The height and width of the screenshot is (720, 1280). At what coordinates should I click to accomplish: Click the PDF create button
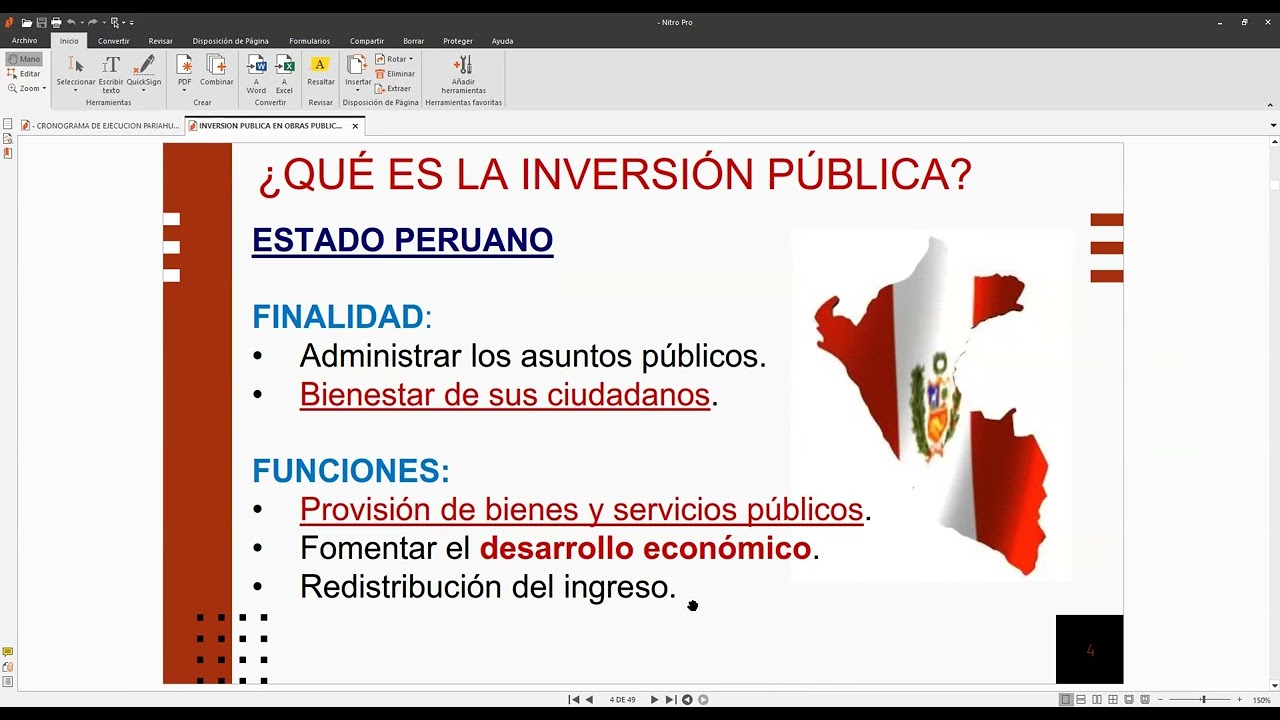tap(185, 75)
